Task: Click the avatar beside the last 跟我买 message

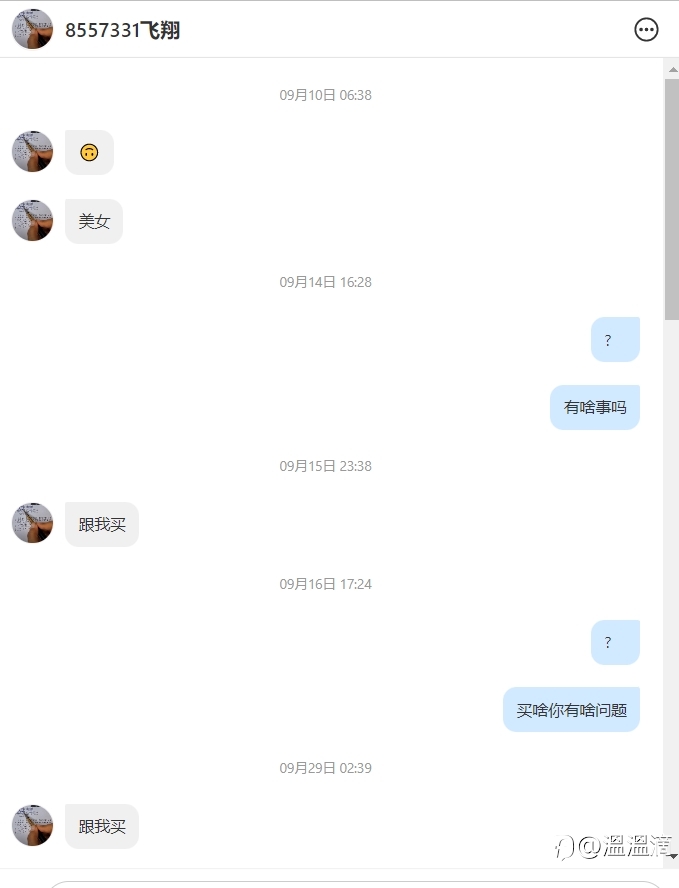Action: tap(32, 826)
